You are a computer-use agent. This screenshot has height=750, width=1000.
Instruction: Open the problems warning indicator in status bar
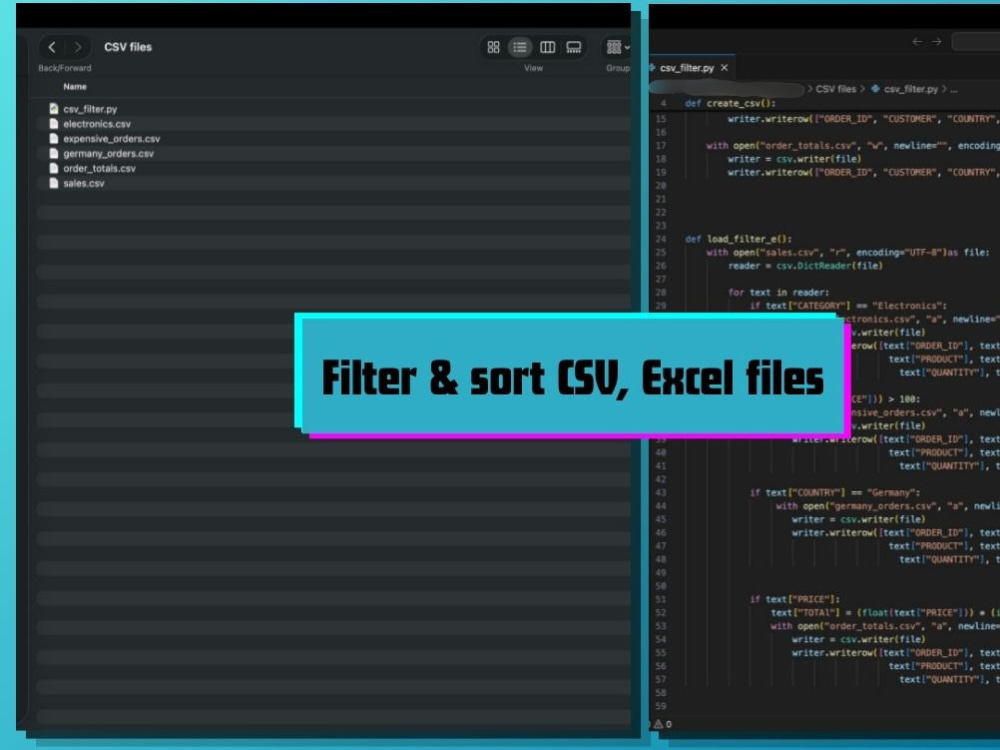(x=662, y=724)
